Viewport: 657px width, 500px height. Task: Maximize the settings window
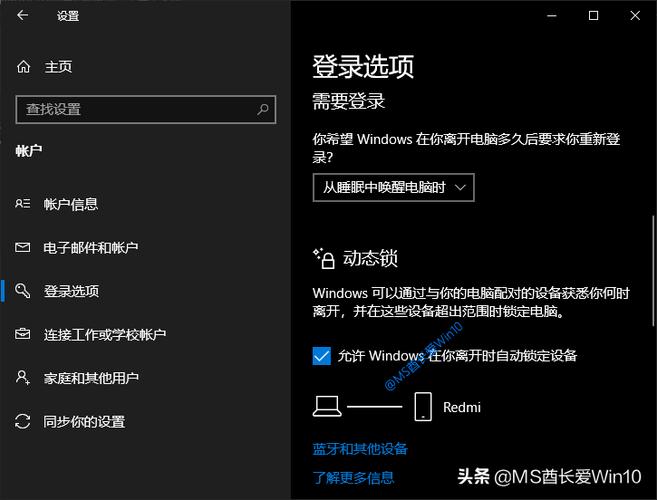click(x=593, y=16)
